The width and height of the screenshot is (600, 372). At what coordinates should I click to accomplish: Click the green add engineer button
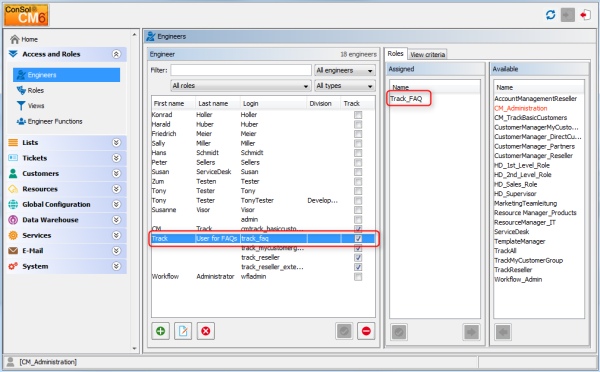click(160, 331)
